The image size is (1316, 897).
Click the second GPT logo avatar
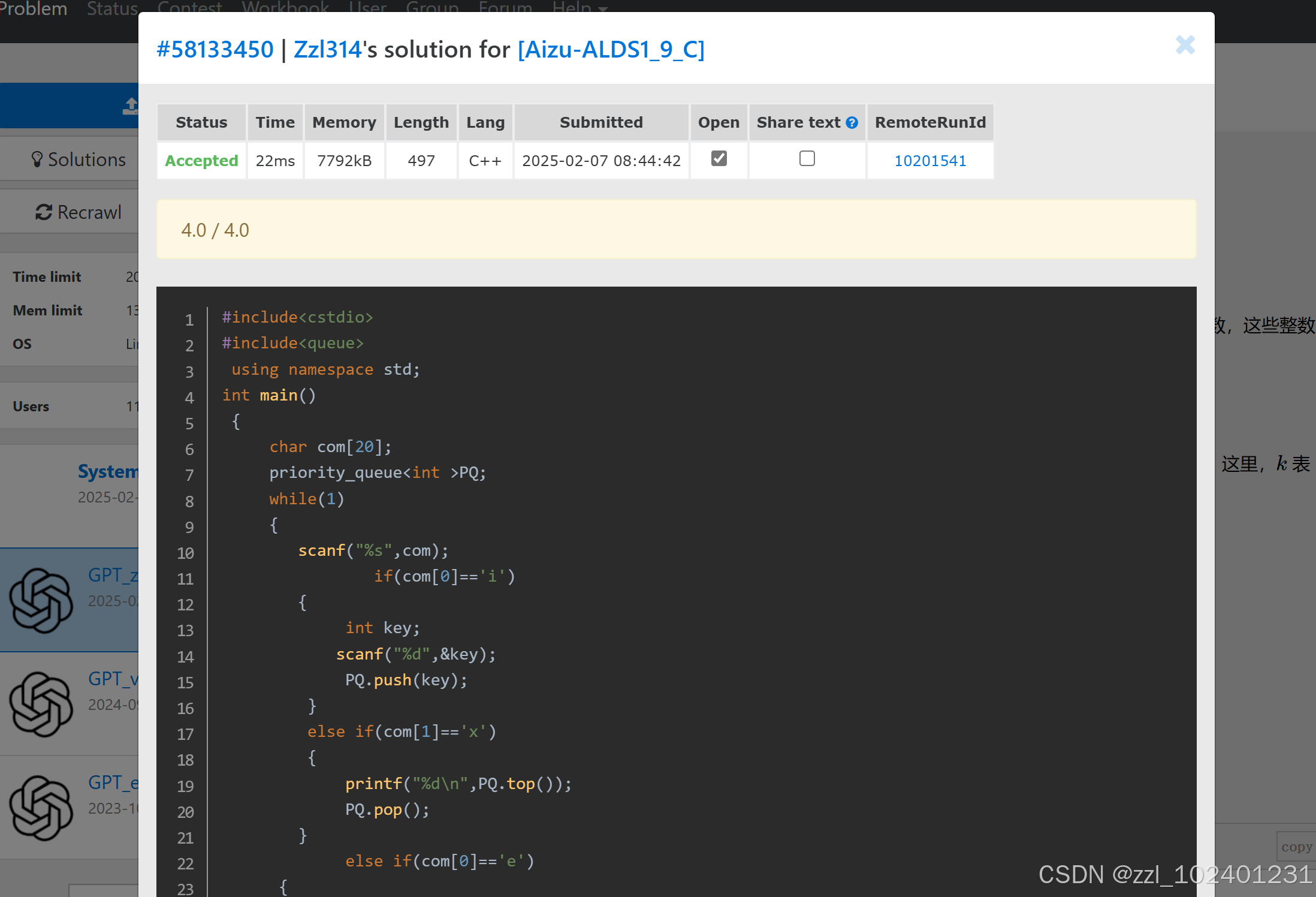(x=41, y=704)
